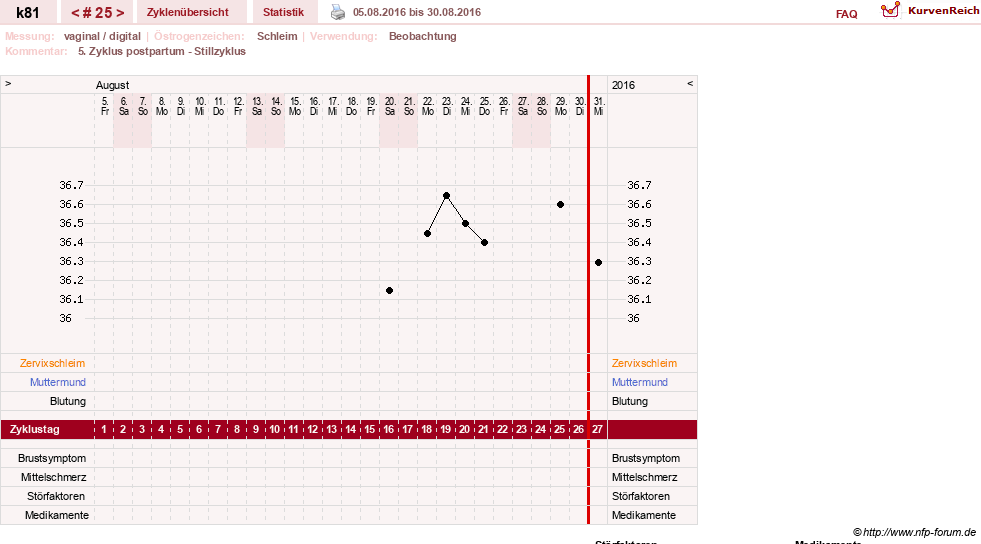Open the Zyklenübersicht tab

(x=188, y=12)
